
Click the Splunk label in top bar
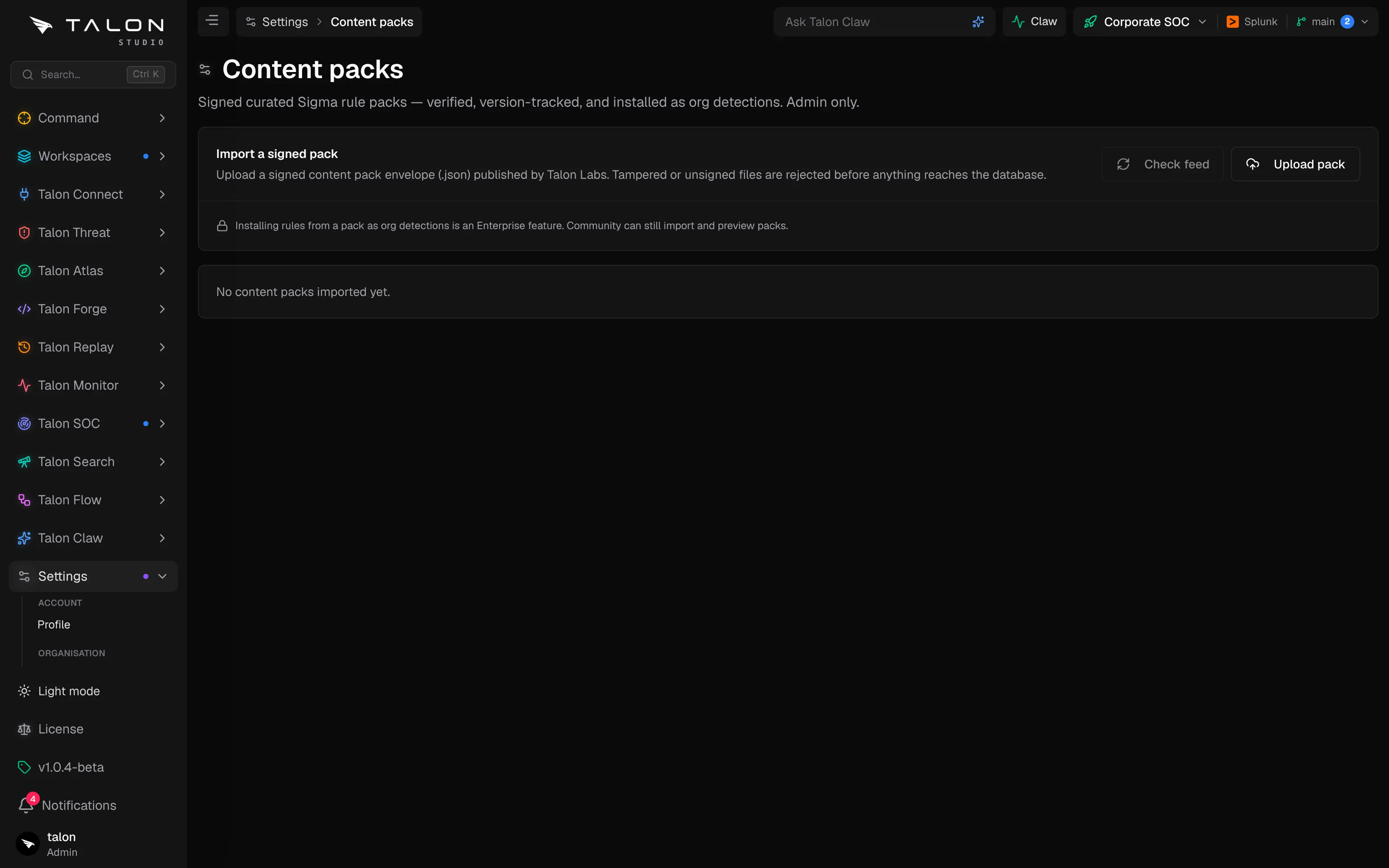tap(1261, 22)
